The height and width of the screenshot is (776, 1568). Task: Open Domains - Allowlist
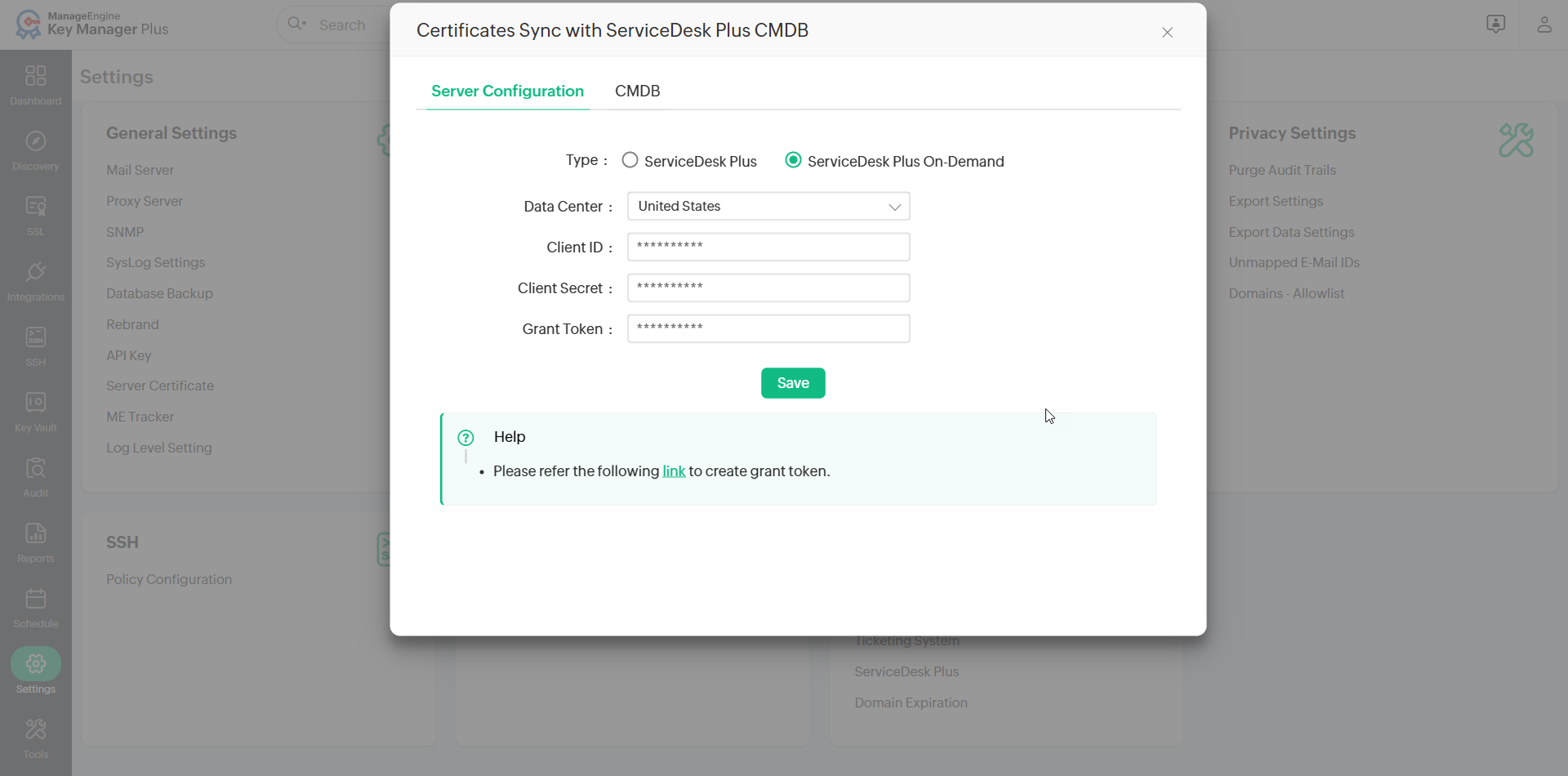pos(1286,294)
